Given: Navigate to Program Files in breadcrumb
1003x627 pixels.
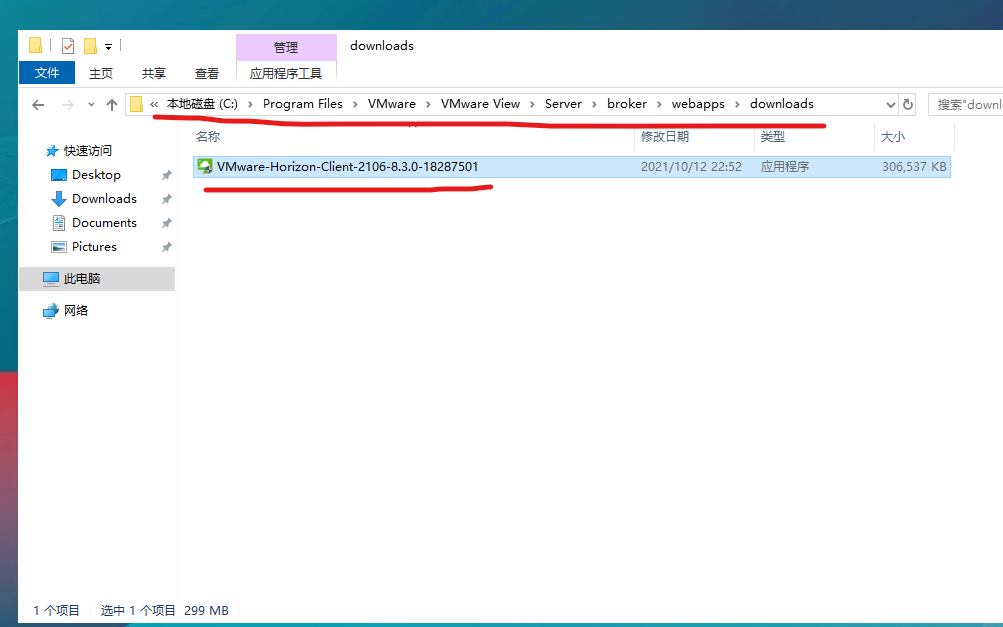Looking at the screenshot, I should pyautogui.click(x=303, y=104).
